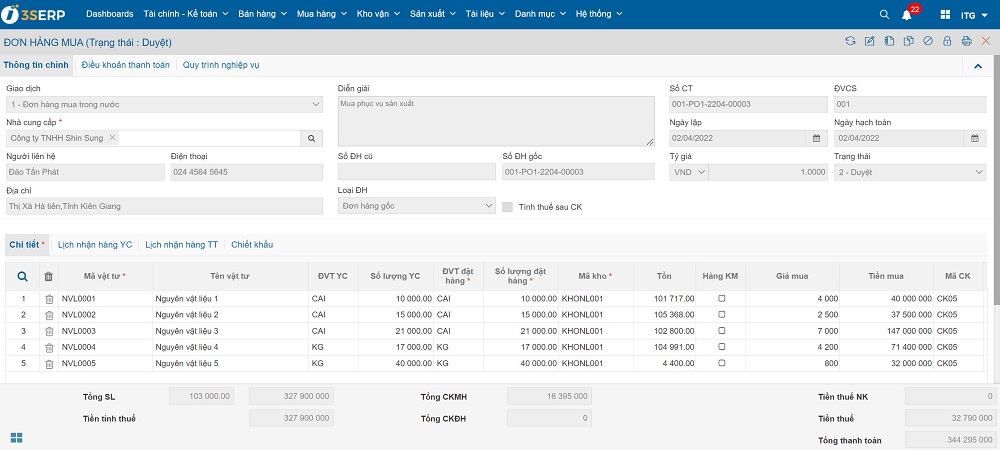1000x450 pixels.
Task: Open the notifications bell
Action: [907, 15]
